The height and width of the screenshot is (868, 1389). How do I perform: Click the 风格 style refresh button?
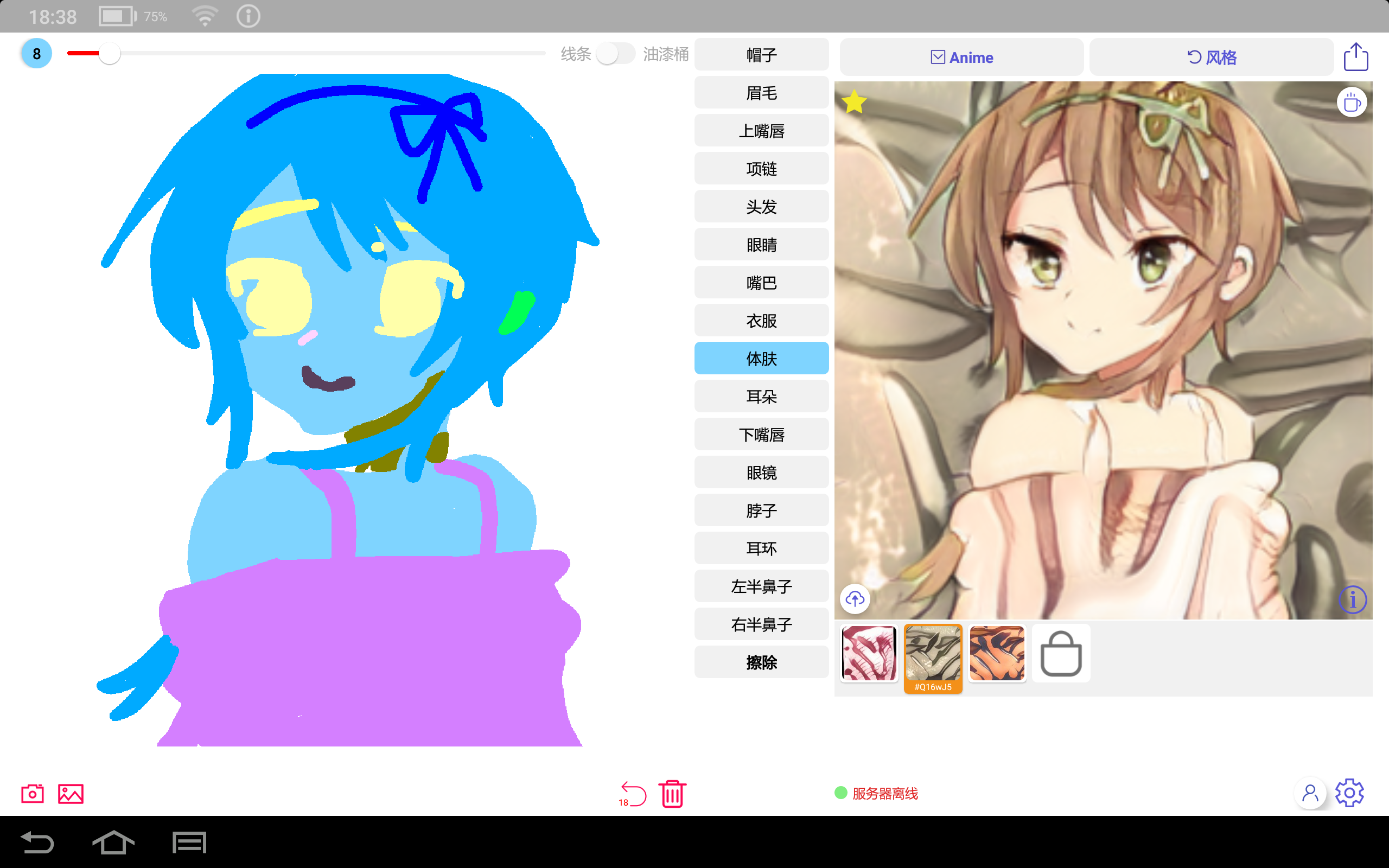click(1211, 58)
